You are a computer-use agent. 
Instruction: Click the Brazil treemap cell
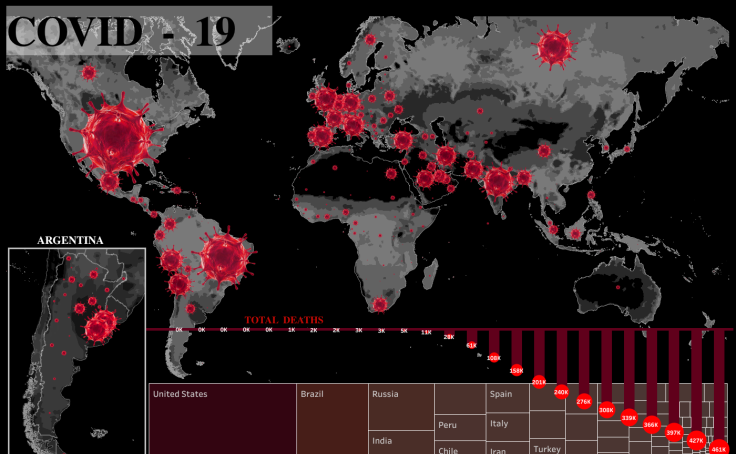332,419
